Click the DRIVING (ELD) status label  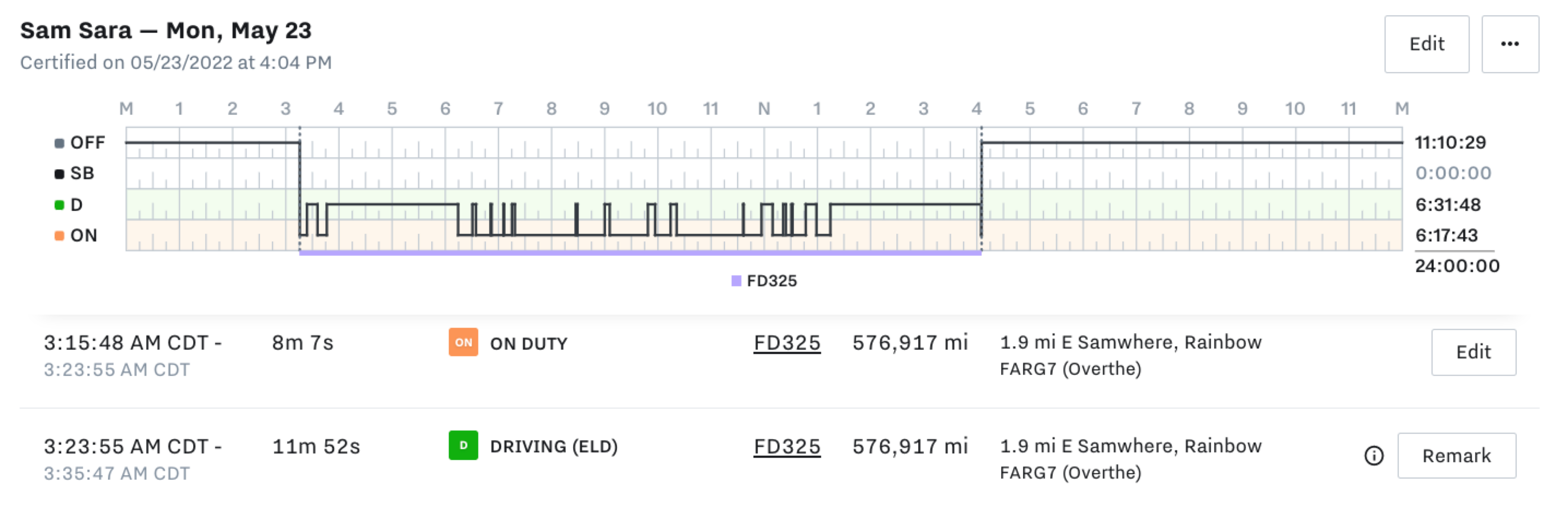tap(553, 446)
